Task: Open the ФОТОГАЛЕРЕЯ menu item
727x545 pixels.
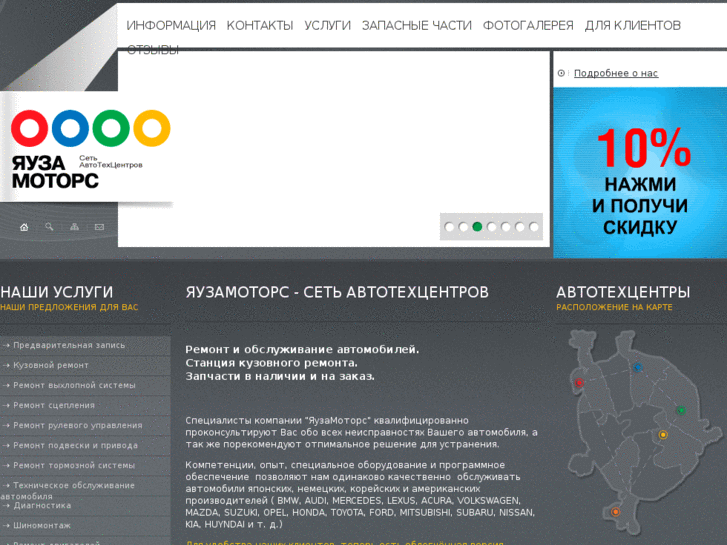Action: pos(528,26)
